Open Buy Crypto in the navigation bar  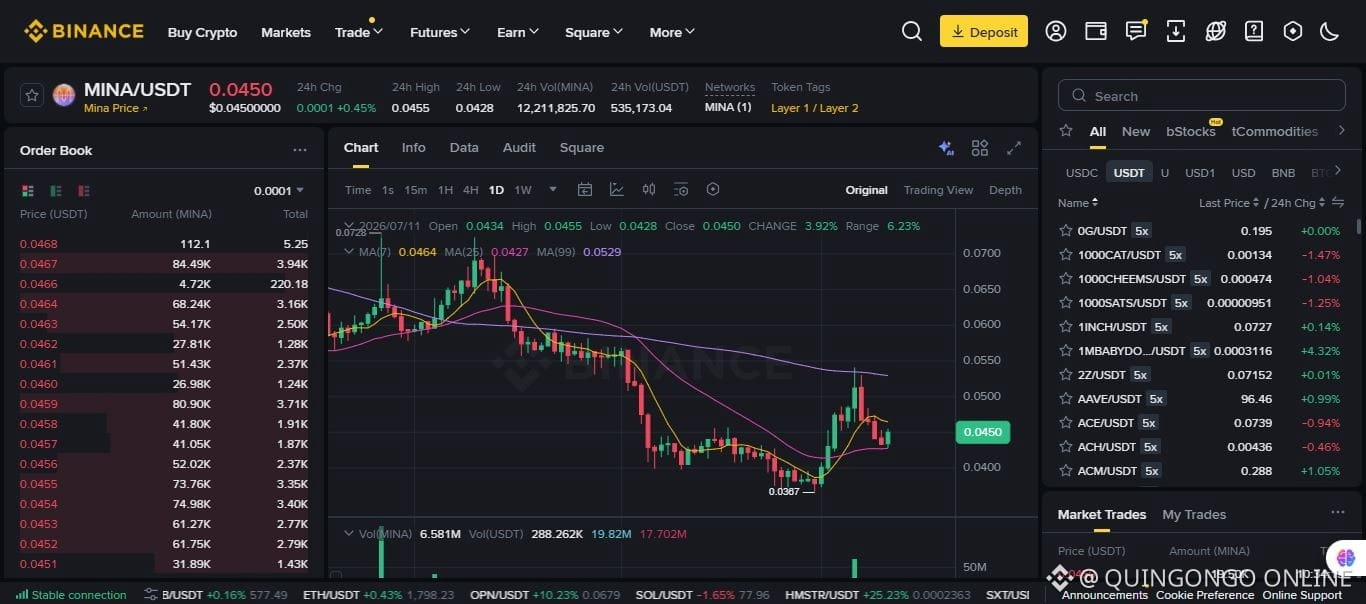(x=202, y=32)
